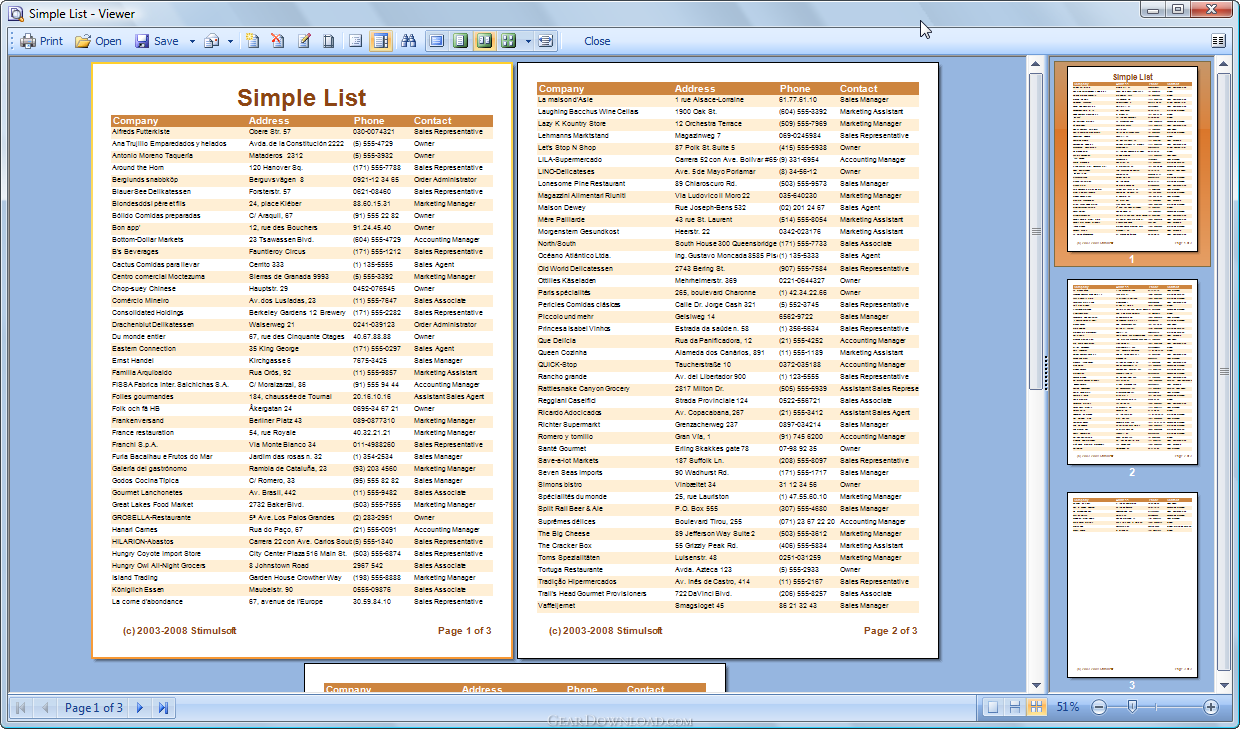
Task: Click 'Trail's Head Gourmet Provisioners' entry
Action: [592, 593]
